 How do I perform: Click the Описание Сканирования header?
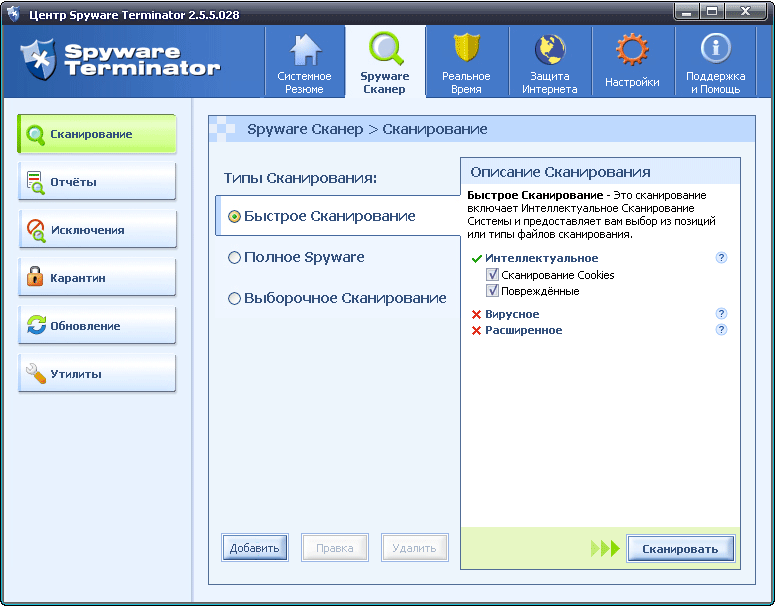560,172
